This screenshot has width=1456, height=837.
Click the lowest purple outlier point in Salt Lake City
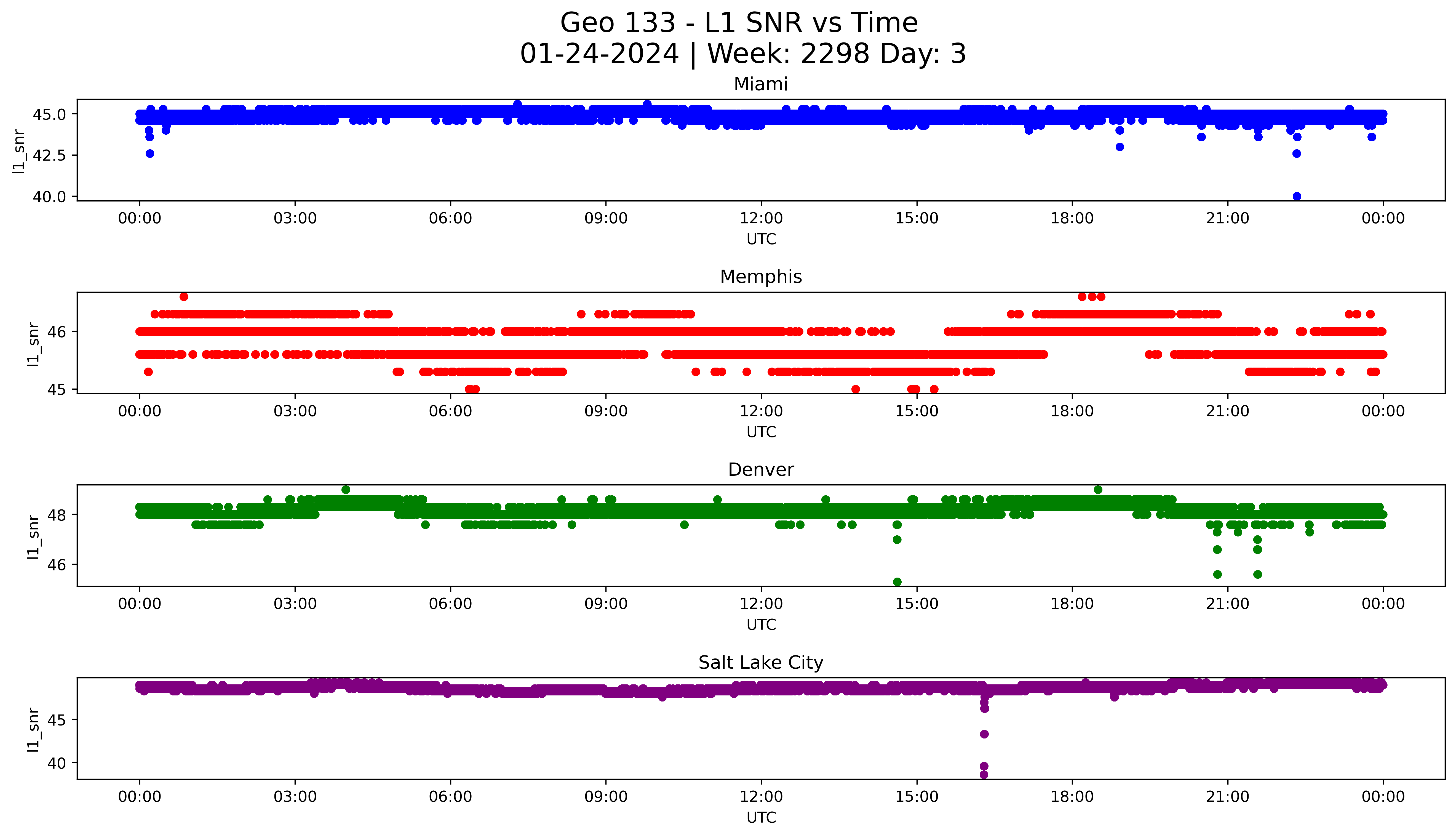pyautogui.click(x=984, y=775)
